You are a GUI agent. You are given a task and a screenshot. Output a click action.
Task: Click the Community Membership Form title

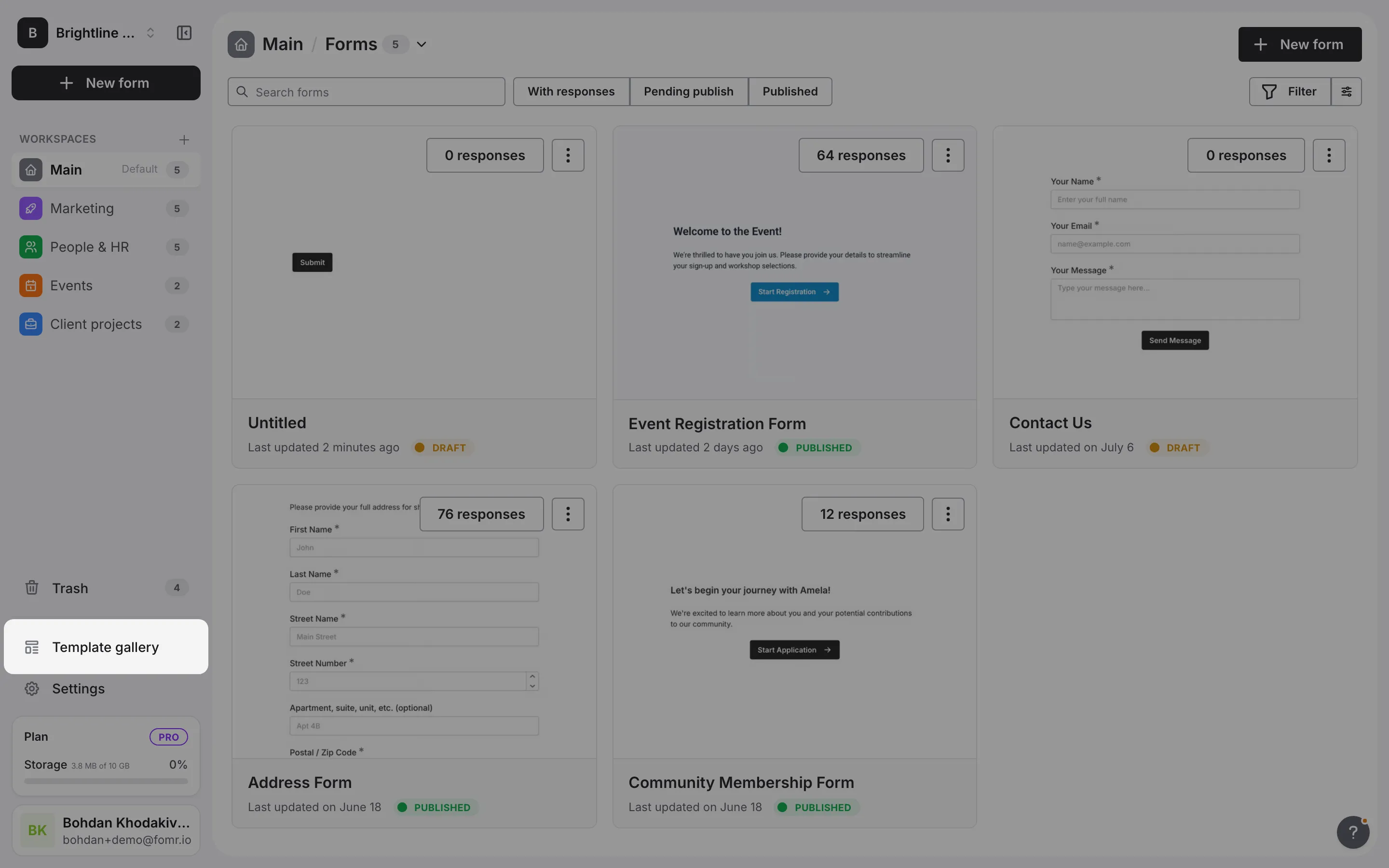(x=741, y=783)
